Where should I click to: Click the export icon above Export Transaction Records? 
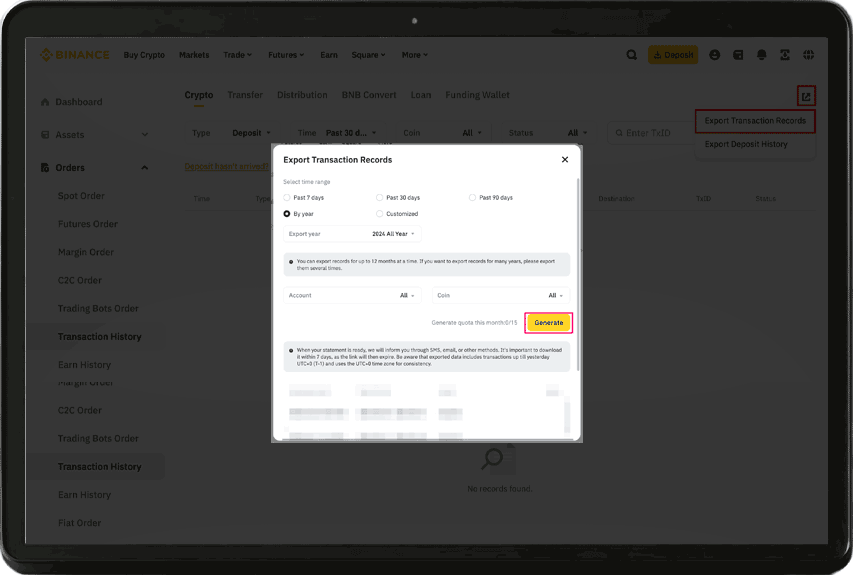tap(806, 96)
